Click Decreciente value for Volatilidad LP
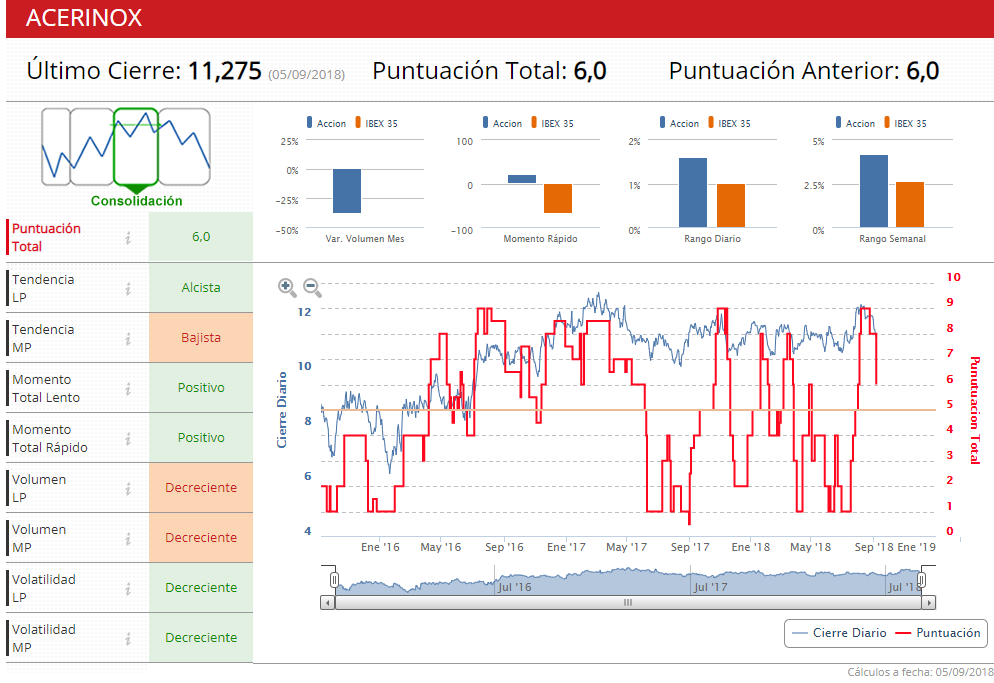The image size is (994, 683). [201, 588]
